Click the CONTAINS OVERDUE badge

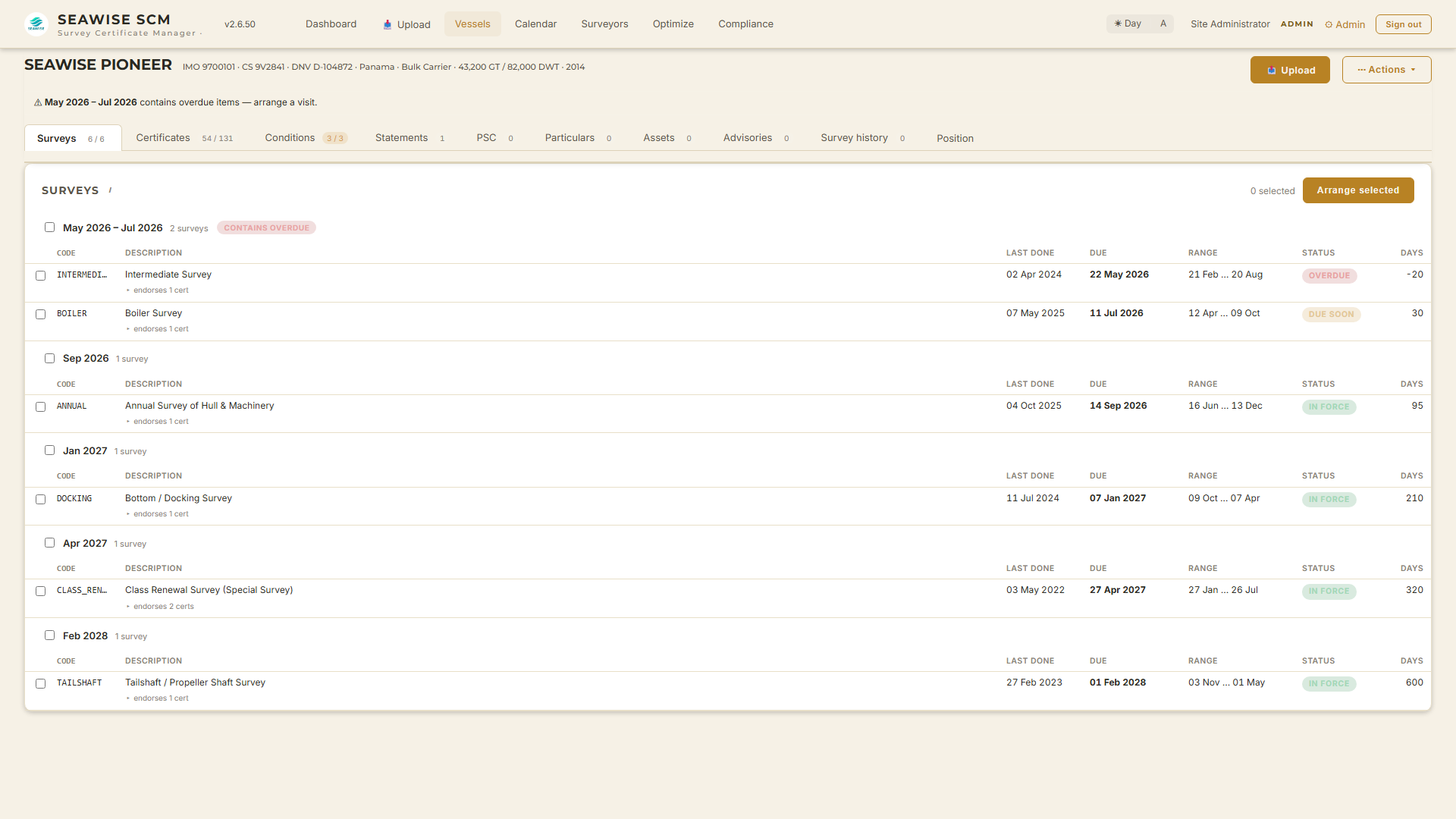tap(266, 228)
